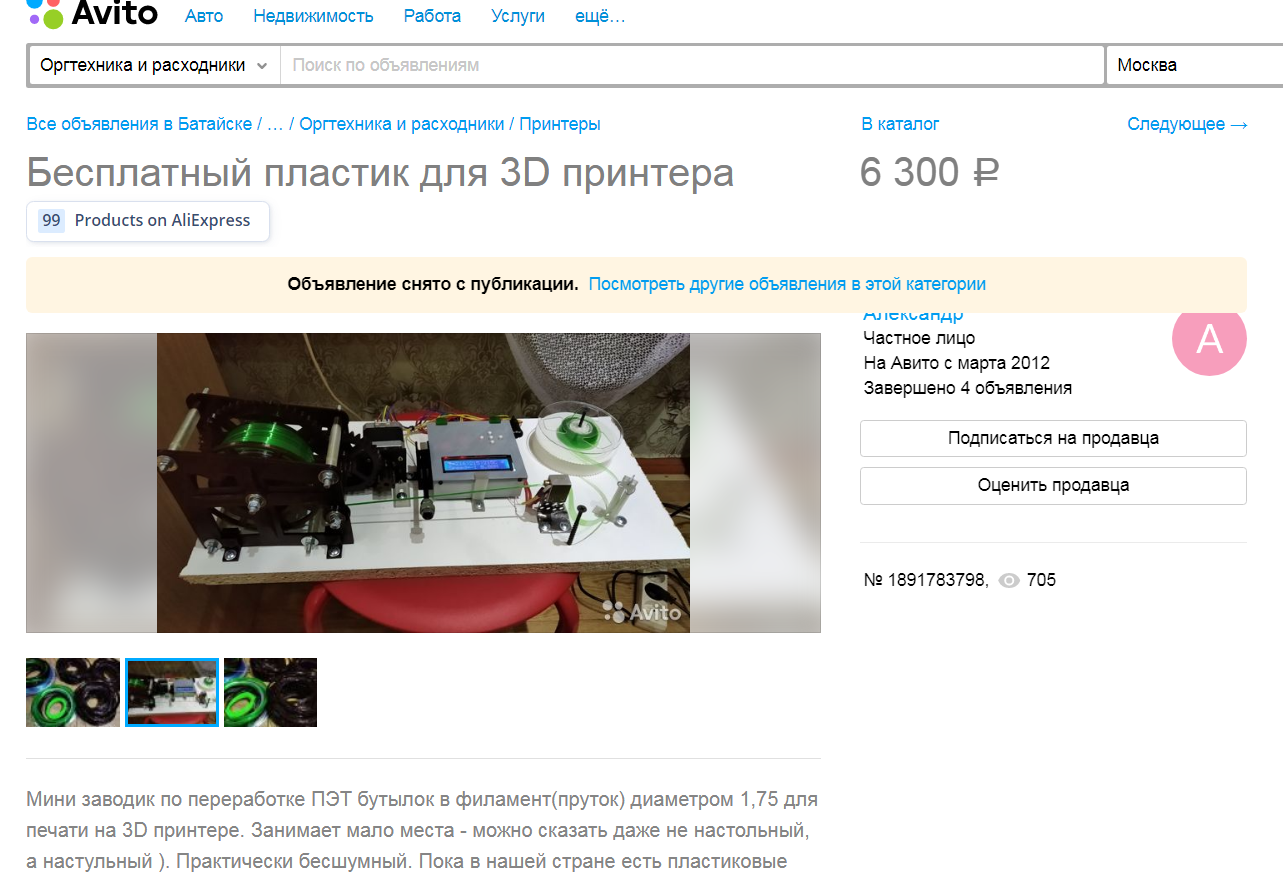Open the Услуги section
Screen dimensions: 1283x879
tap(518, 16)
